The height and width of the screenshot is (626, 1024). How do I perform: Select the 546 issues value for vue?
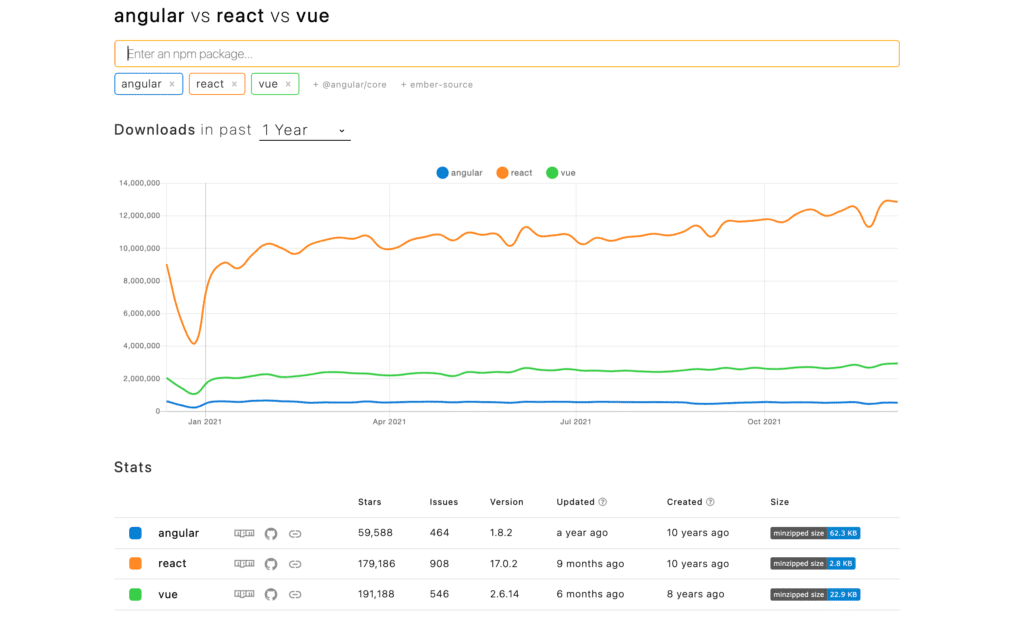[440, 594]
